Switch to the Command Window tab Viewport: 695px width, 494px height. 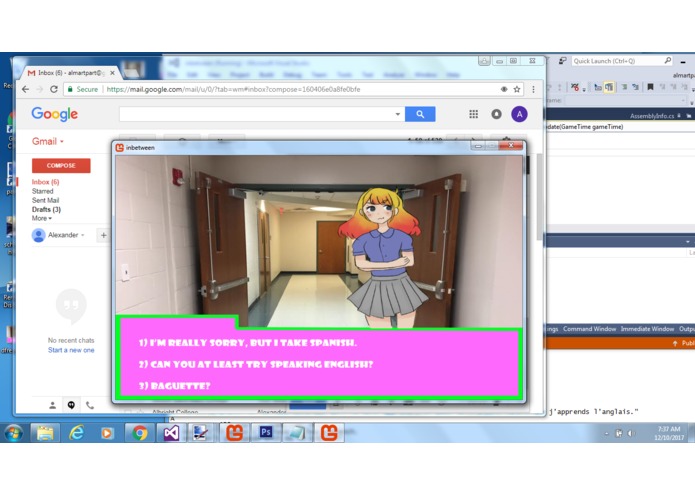pyautogui.click(x=589, y=329)
